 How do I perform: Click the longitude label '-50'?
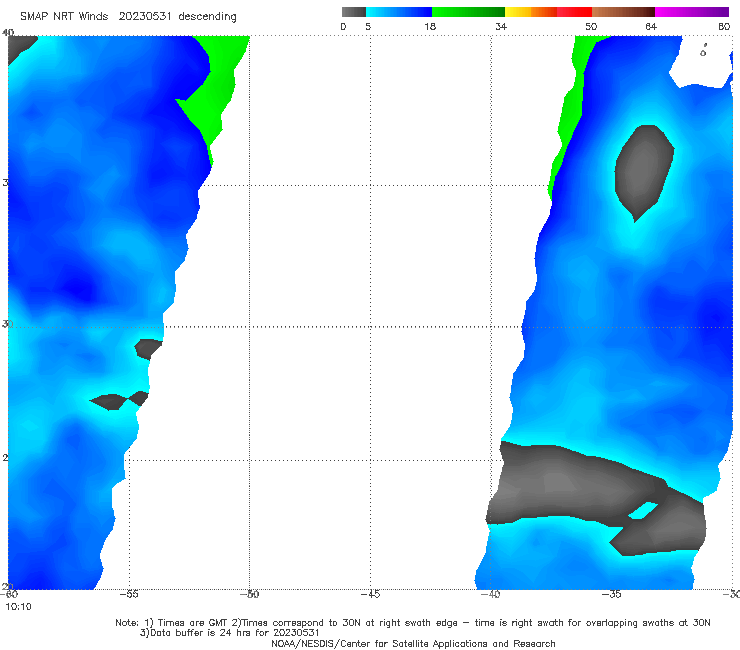click(x=250, y=594)
